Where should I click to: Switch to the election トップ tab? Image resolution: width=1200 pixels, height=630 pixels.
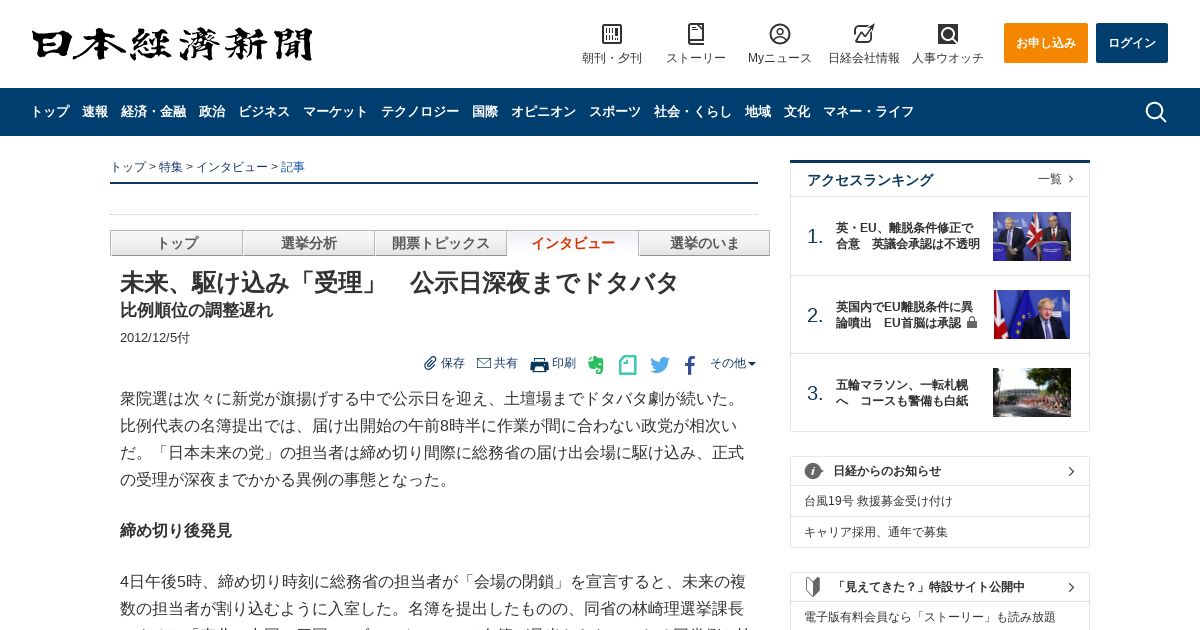point(177,243)
